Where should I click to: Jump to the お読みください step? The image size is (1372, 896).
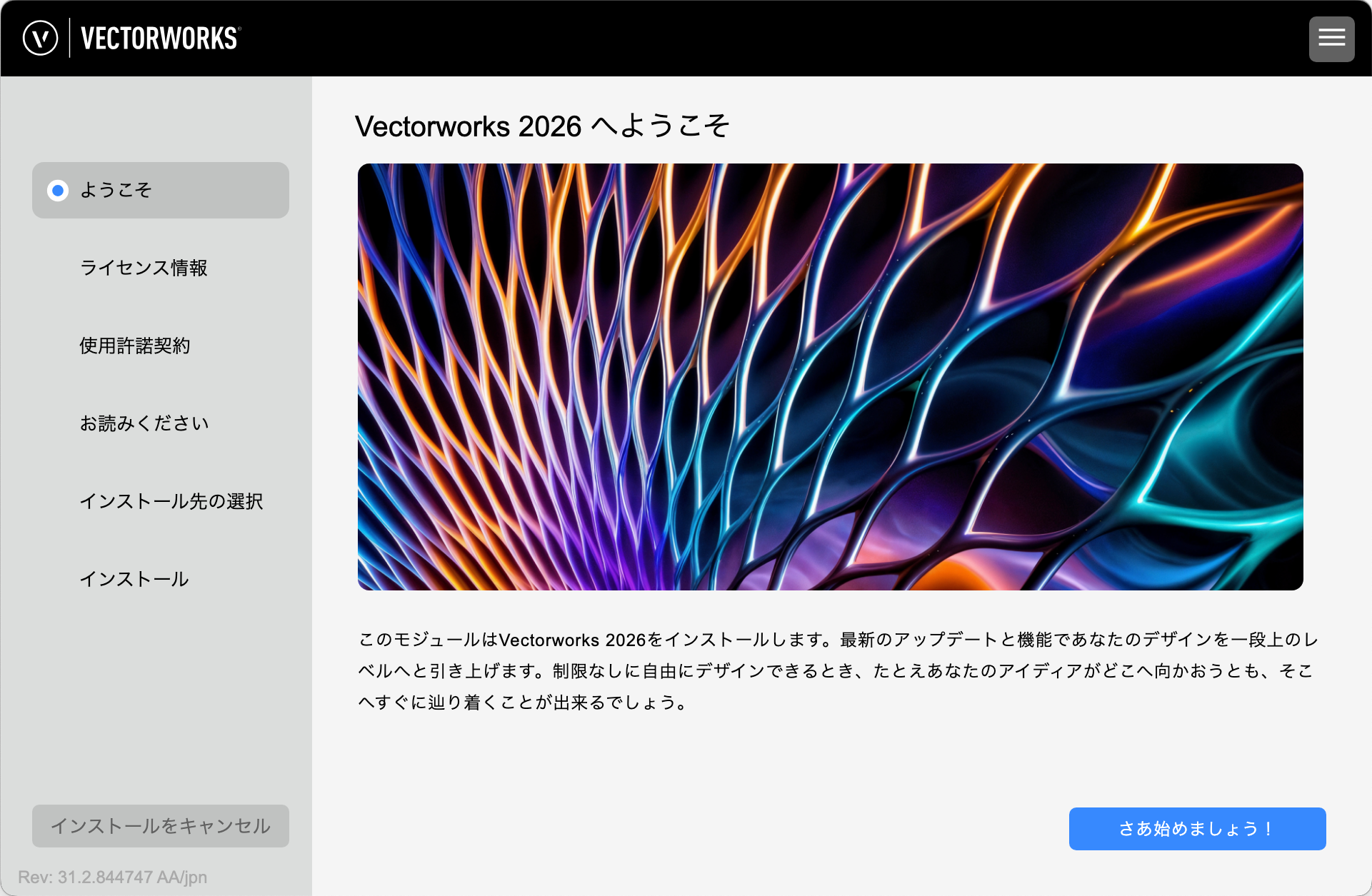[x=144, y=423]
